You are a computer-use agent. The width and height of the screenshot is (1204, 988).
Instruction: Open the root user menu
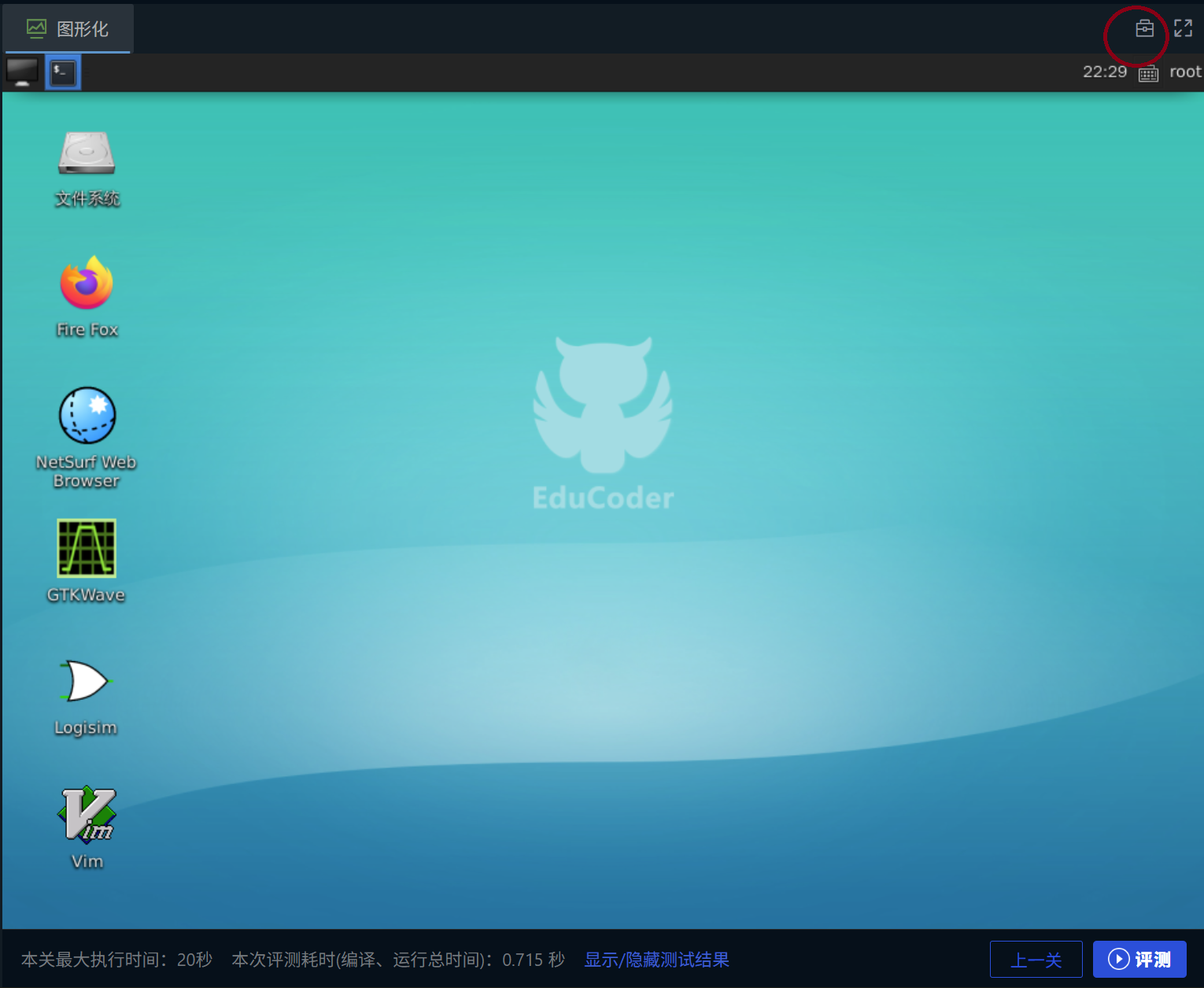click(x=1185, y=72)
